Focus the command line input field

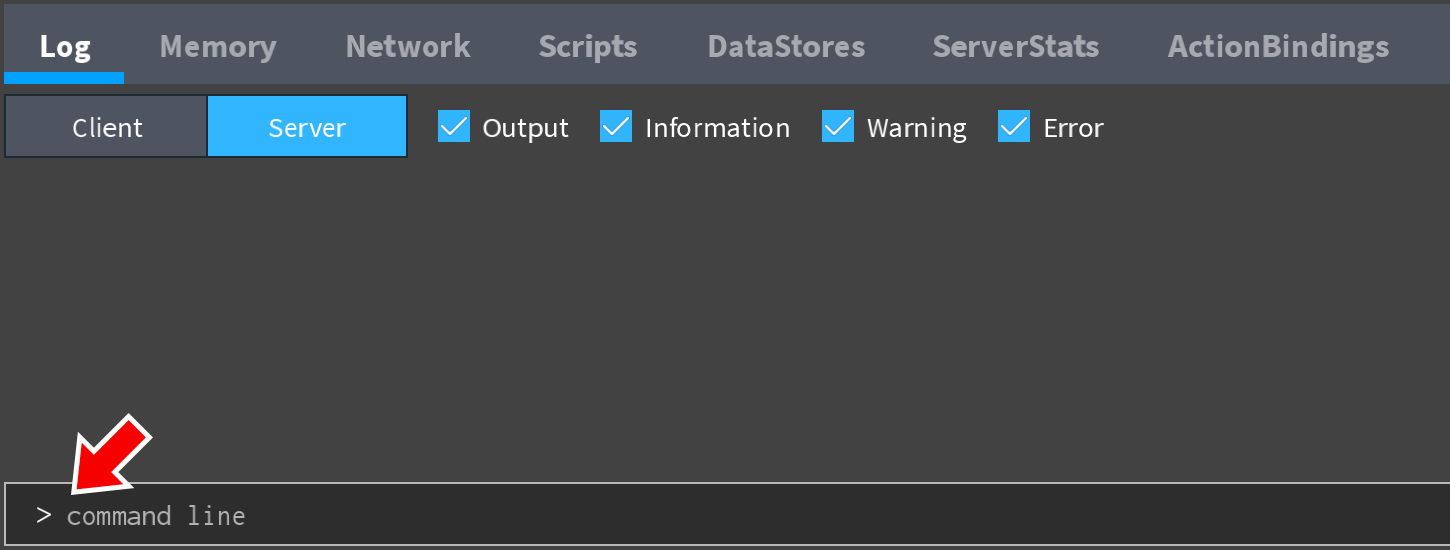pos(700,516)
